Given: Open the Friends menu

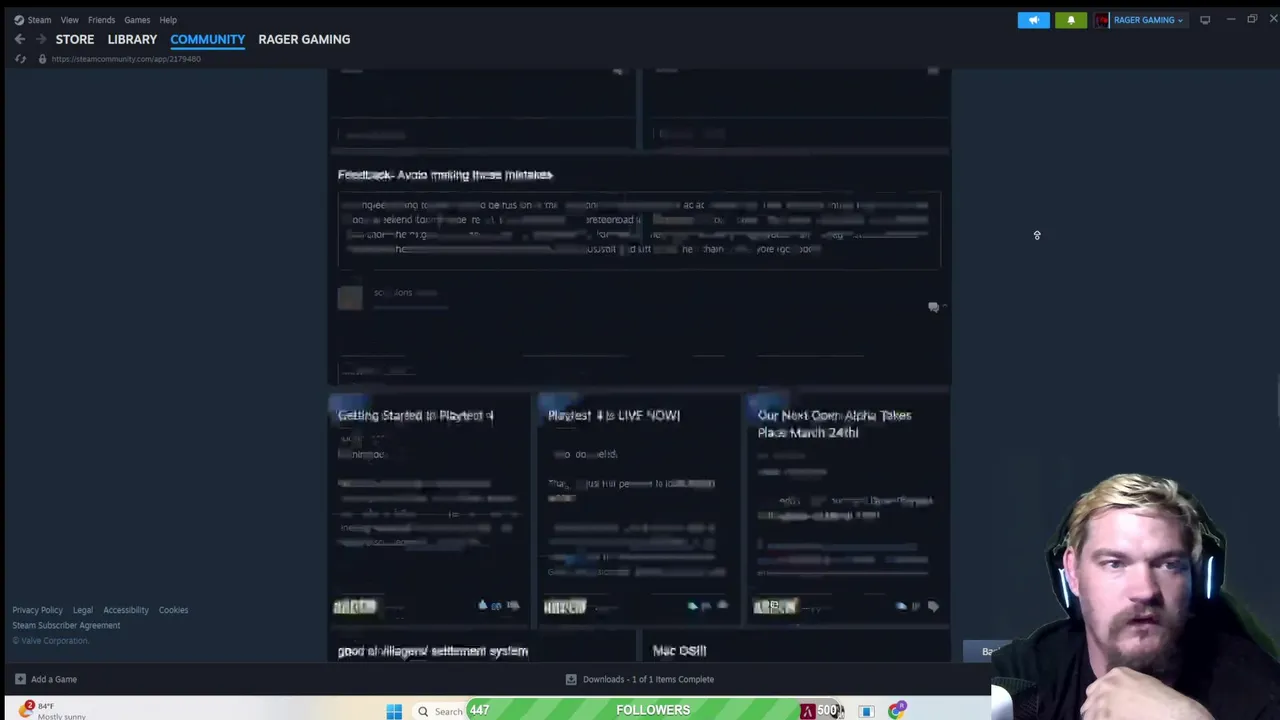Looking at the screenshot, I should point(101,20).
